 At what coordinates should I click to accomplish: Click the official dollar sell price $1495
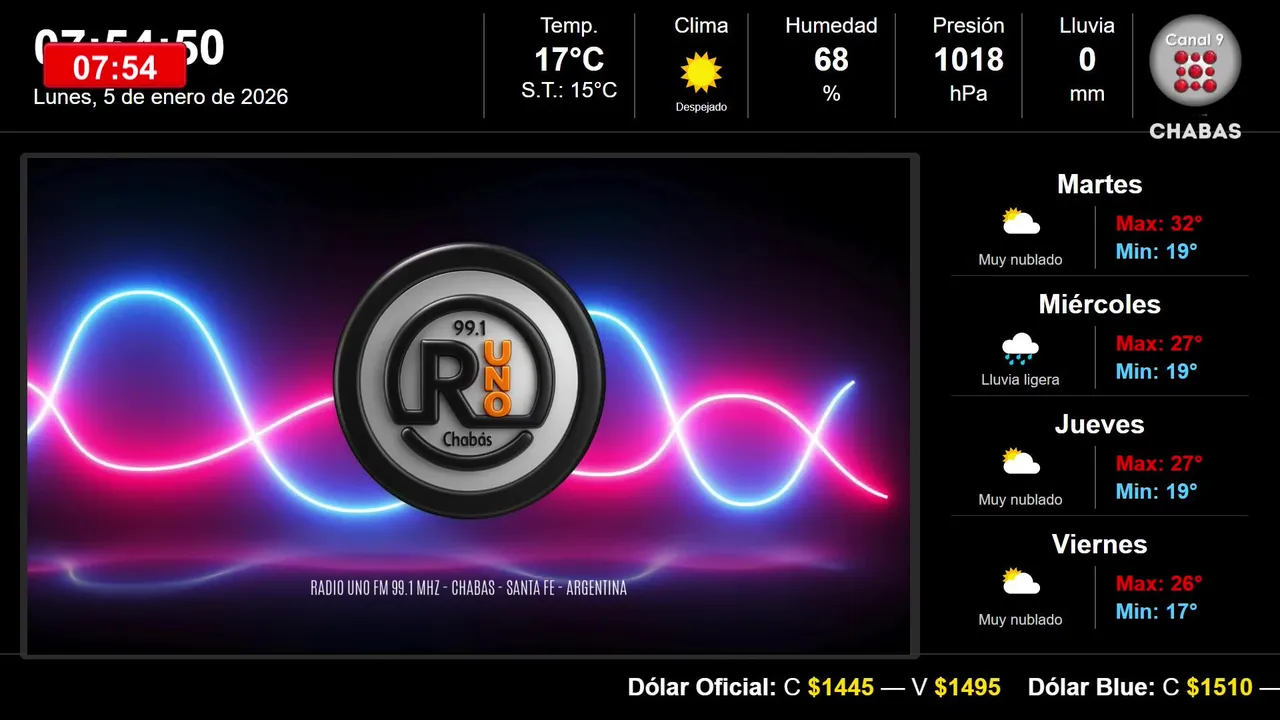(968, 687)
